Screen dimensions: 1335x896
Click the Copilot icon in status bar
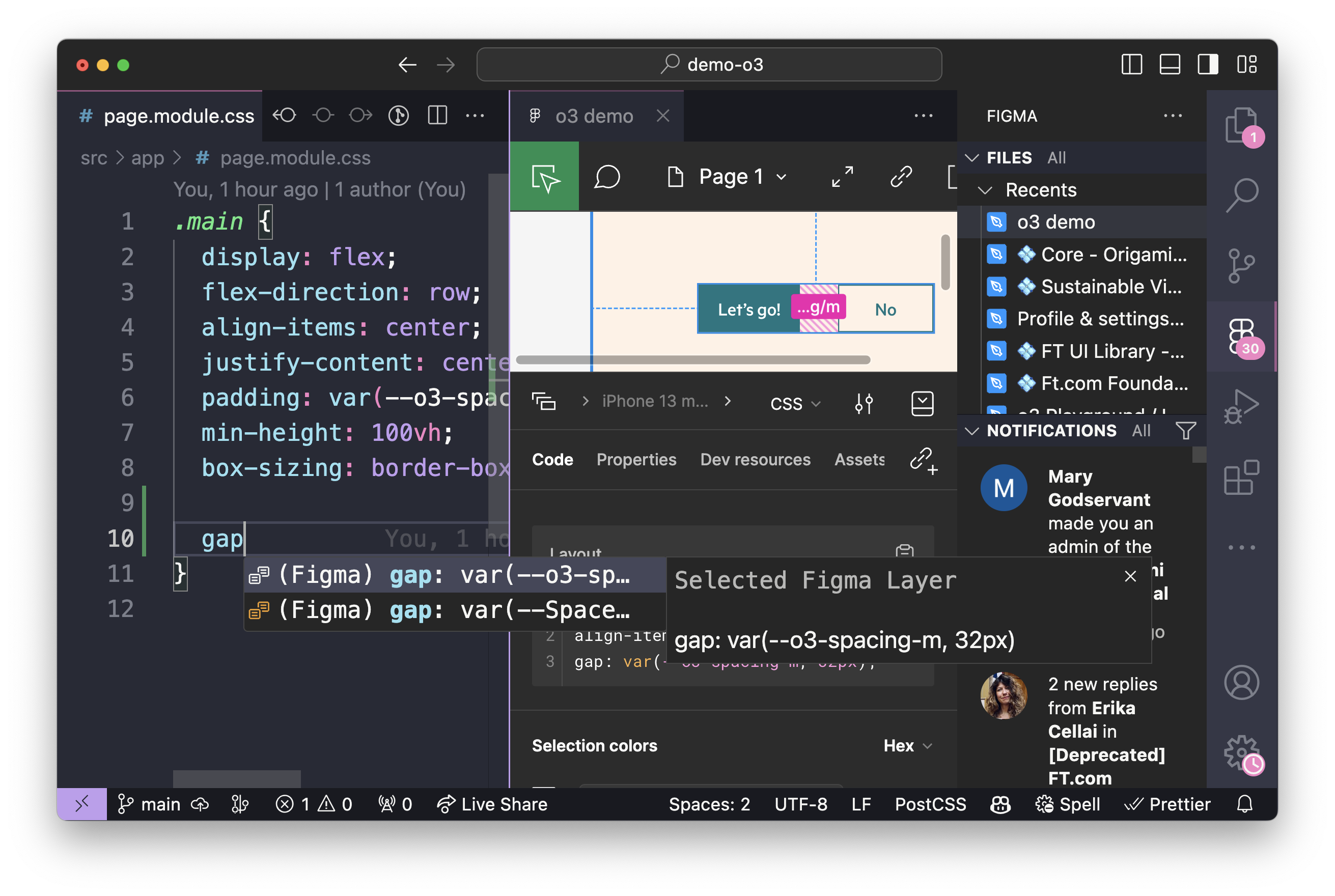(1000, 804)
